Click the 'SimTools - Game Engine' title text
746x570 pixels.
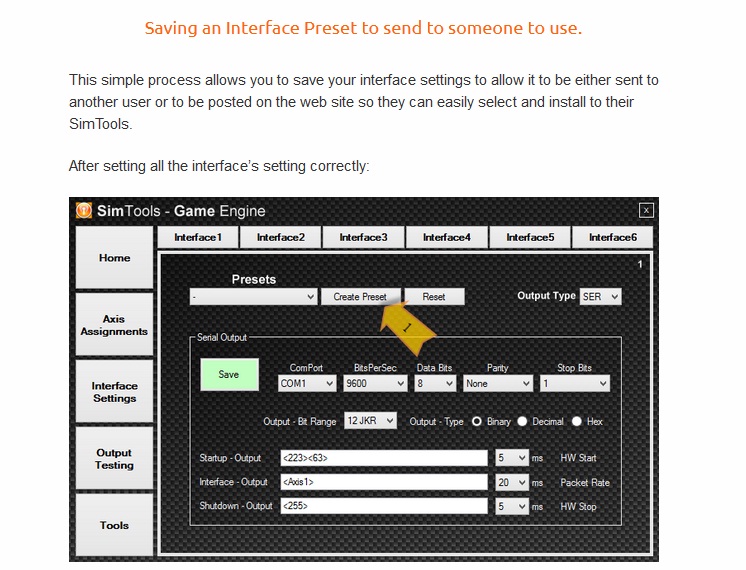click(181, 211)
